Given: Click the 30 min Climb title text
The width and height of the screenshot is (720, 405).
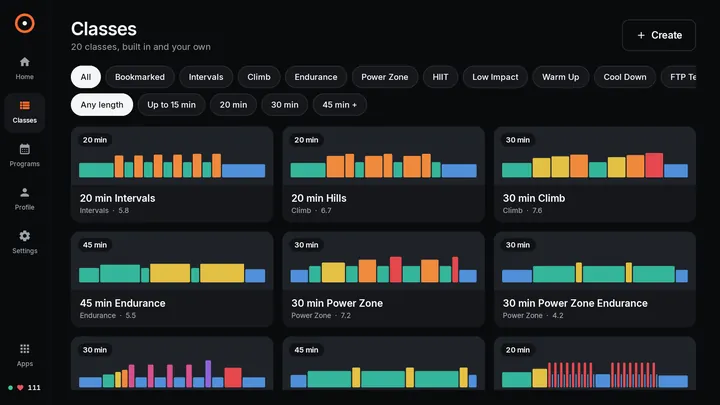Looking at the screenshot, I should pyautogui.click(x=534, y=198).
